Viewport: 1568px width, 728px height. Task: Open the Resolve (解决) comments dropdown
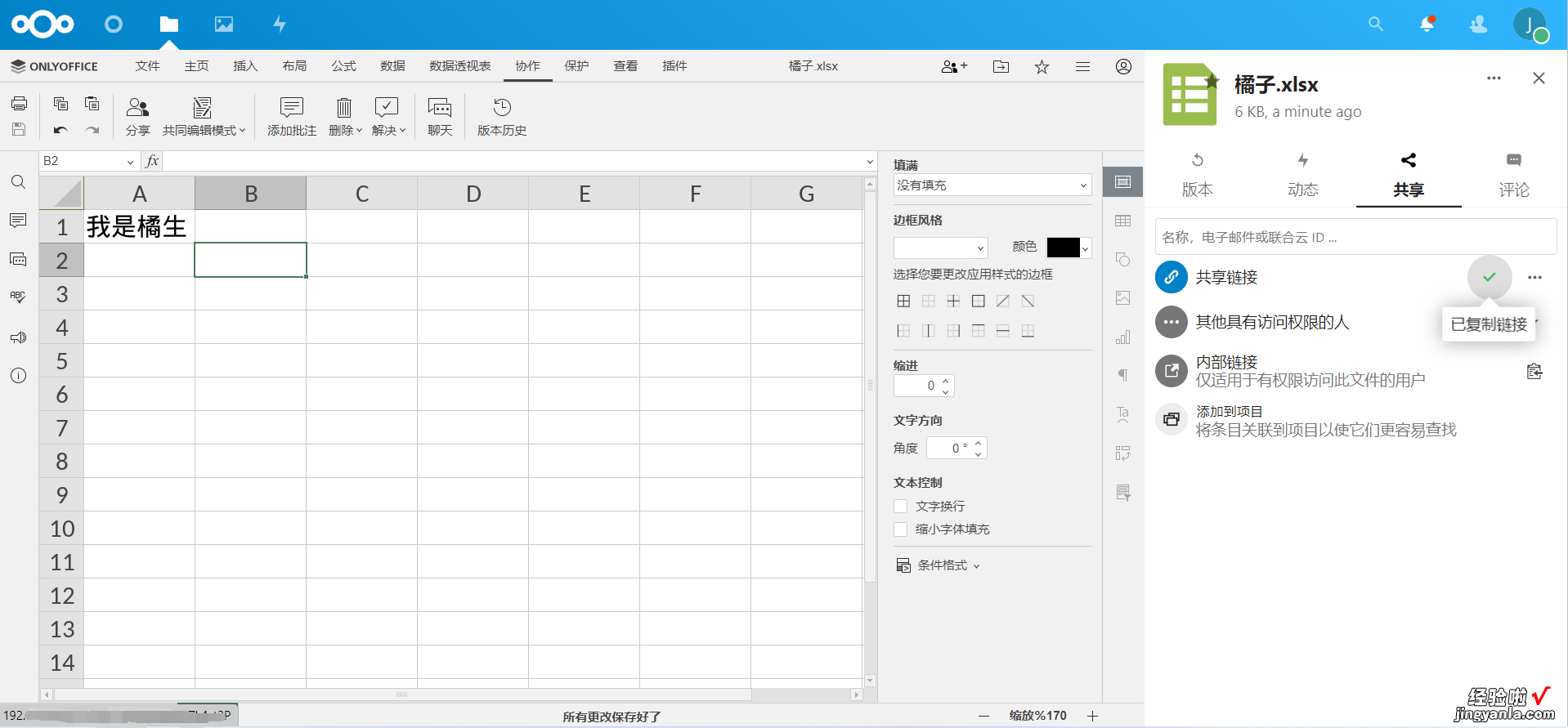388,117
